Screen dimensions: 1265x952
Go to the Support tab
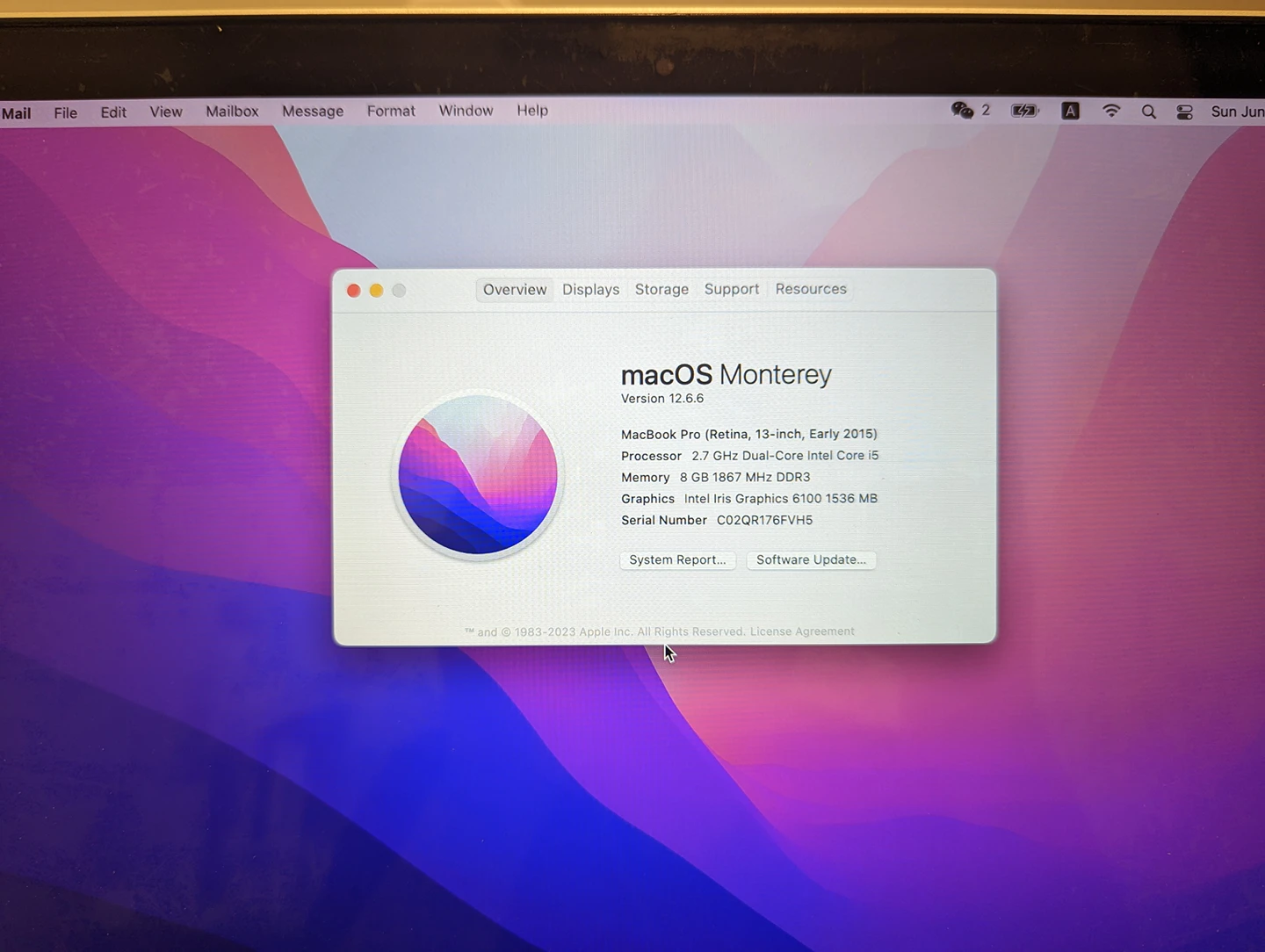coord(731,289)
